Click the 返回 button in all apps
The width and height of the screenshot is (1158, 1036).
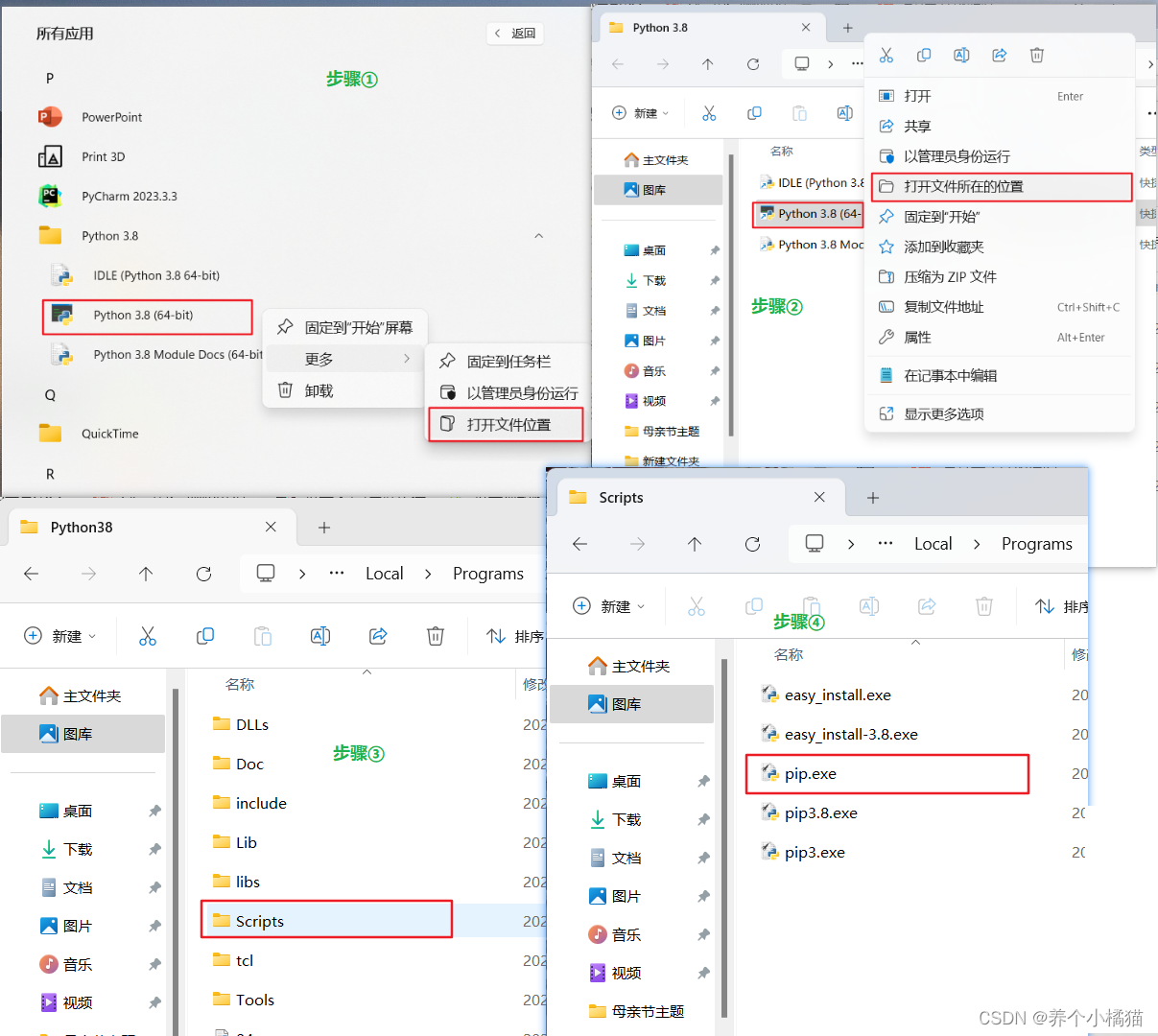[515, 33]
